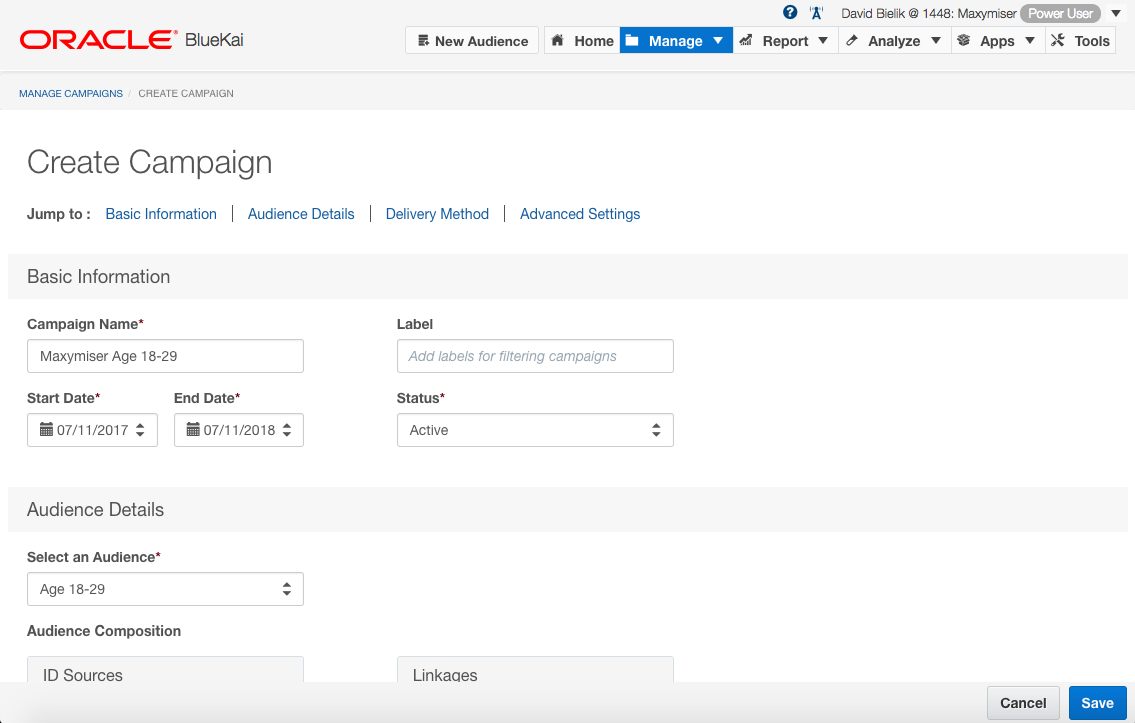
Task: Click the Linkages panel header
Action: coord(535,670)
